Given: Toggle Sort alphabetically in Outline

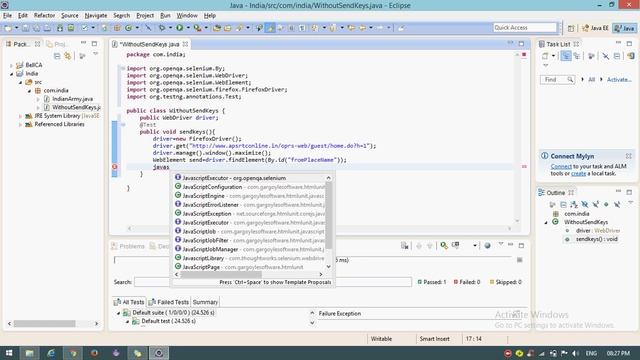Looking at the screenshot, I should click(x=574, y=204).
